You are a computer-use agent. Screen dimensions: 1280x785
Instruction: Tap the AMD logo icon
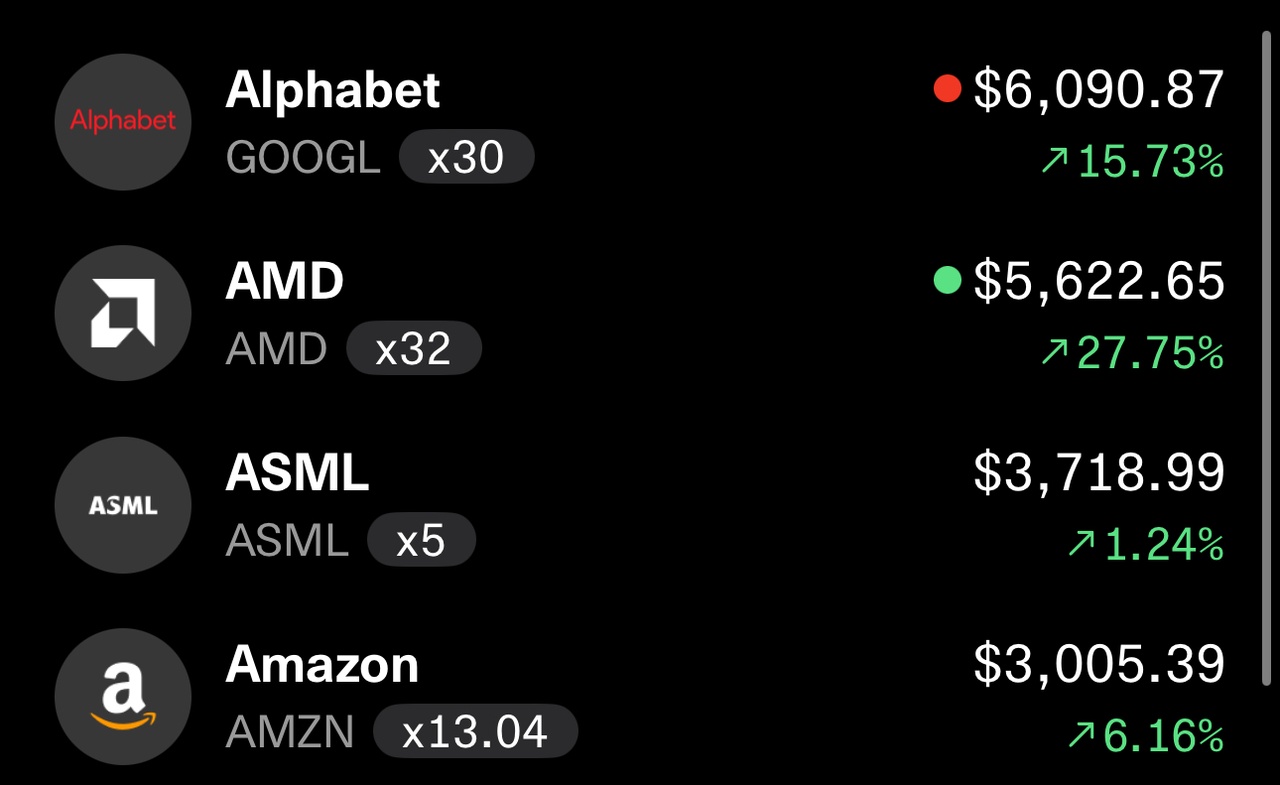click(123, 313)
